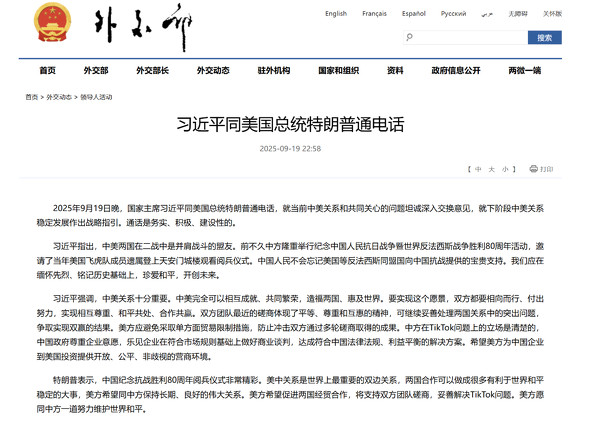Click the printer icon
This screenshot has height=427, width=590.
533,169
